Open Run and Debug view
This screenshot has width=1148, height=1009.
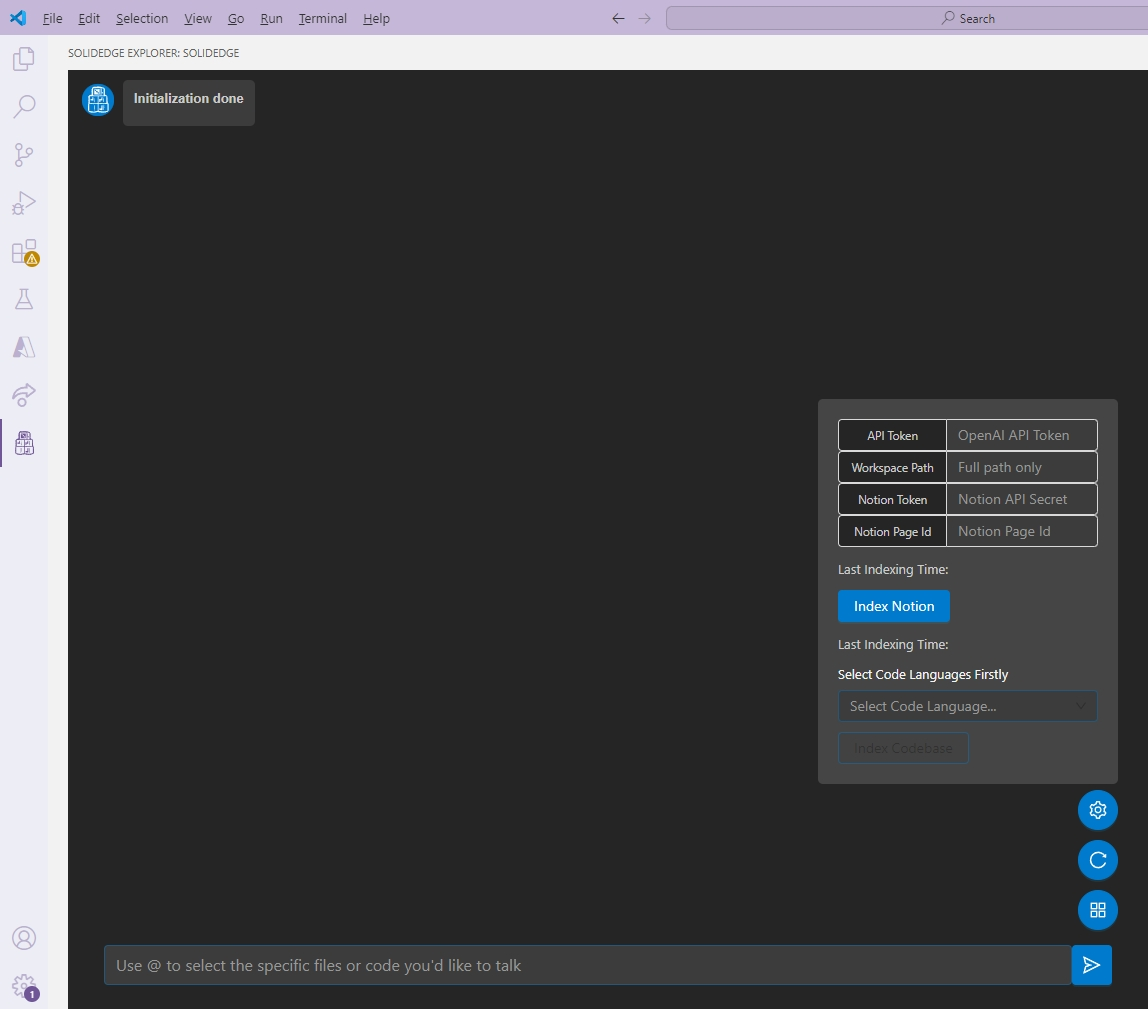point(24,203)
